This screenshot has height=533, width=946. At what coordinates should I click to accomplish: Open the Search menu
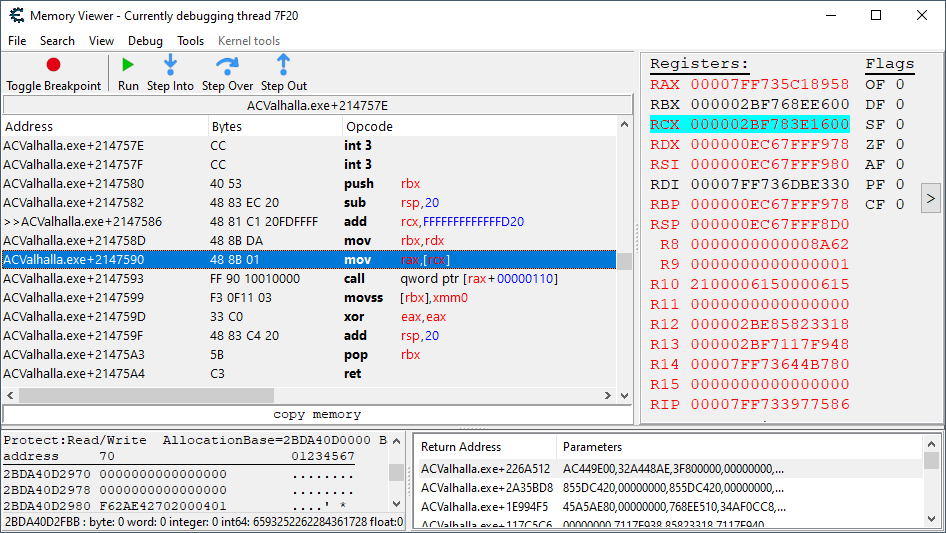tap(57, 41)
